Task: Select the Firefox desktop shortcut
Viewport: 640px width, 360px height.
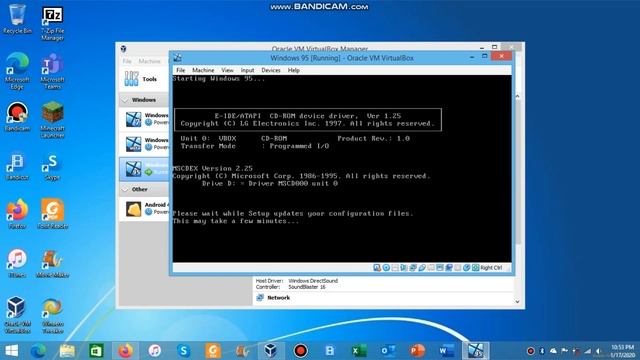Action: click(17, 214)
